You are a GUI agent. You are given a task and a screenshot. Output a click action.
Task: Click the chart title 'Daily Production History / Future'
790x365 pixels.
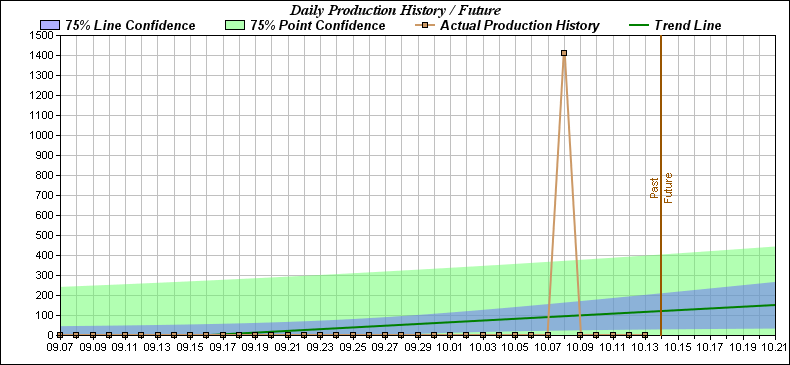[x=395, y=10]
